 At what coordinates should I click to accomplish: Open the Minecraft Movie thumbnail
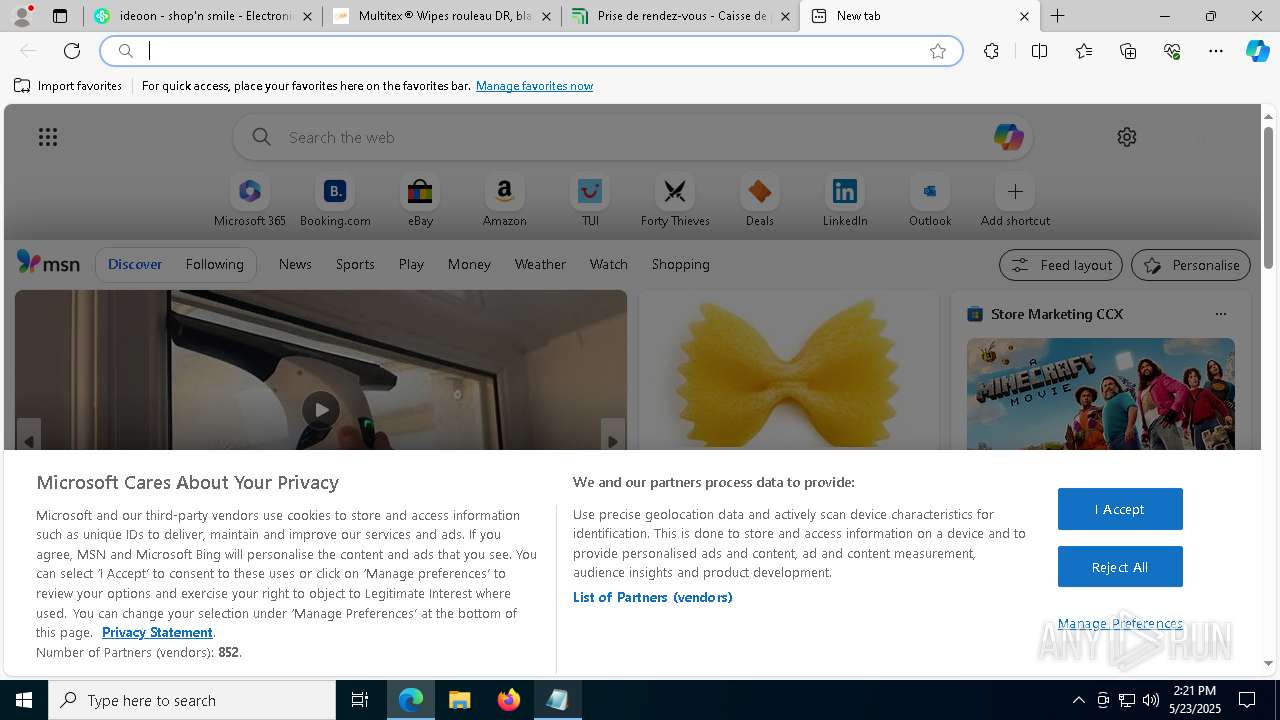pos(1101,393)
